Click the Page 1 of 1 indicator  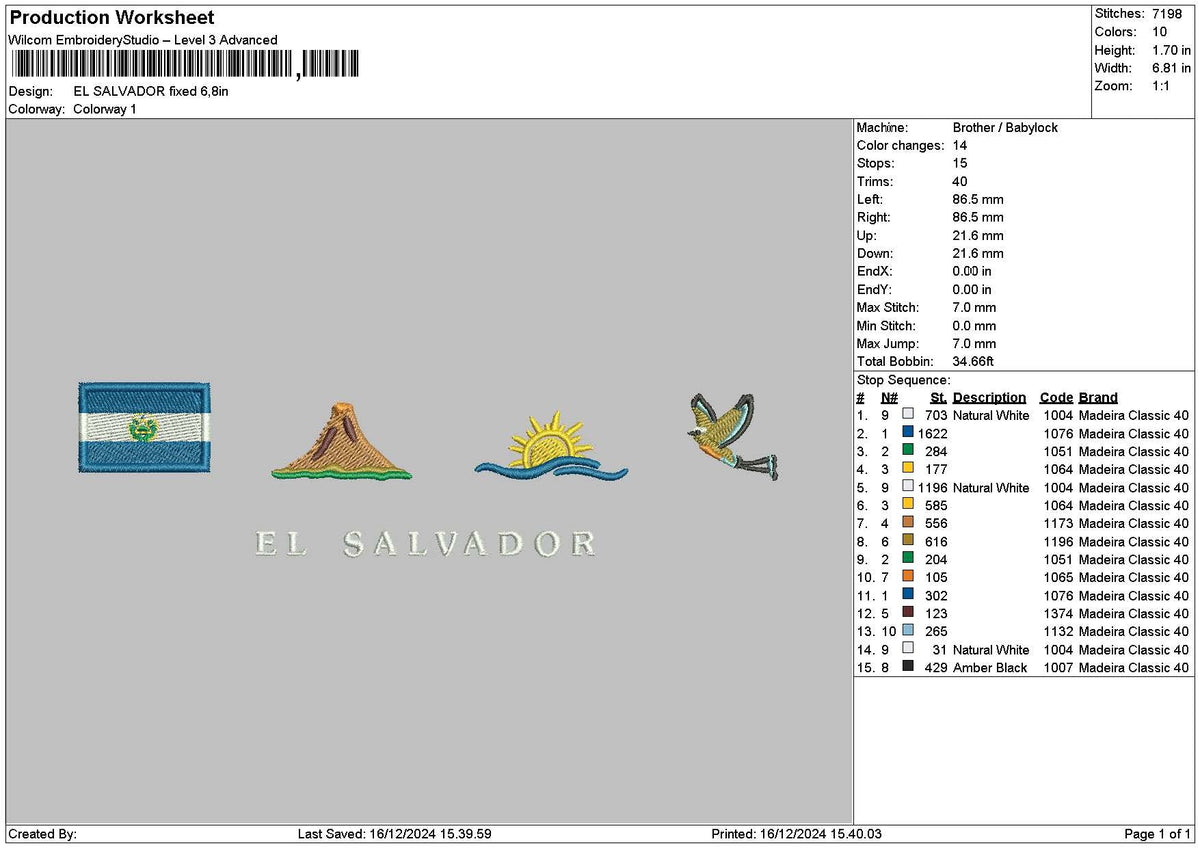point(1158,834)
